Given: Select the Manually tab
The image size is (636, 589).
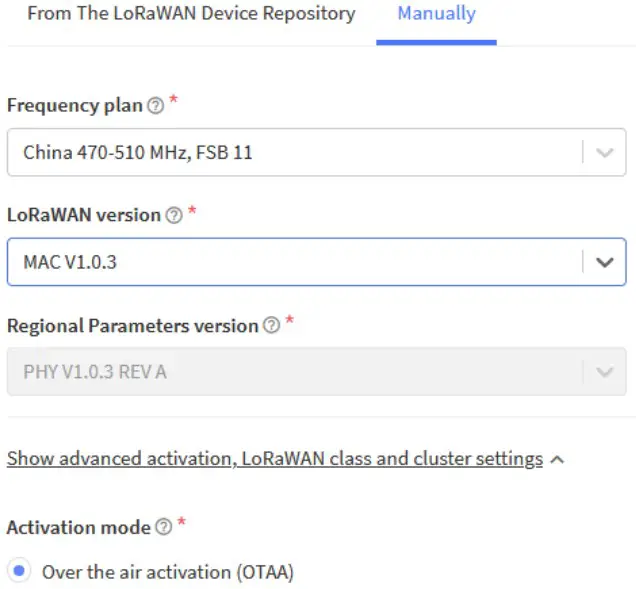Looking at the screenshot, I should [x=436, y=14].
